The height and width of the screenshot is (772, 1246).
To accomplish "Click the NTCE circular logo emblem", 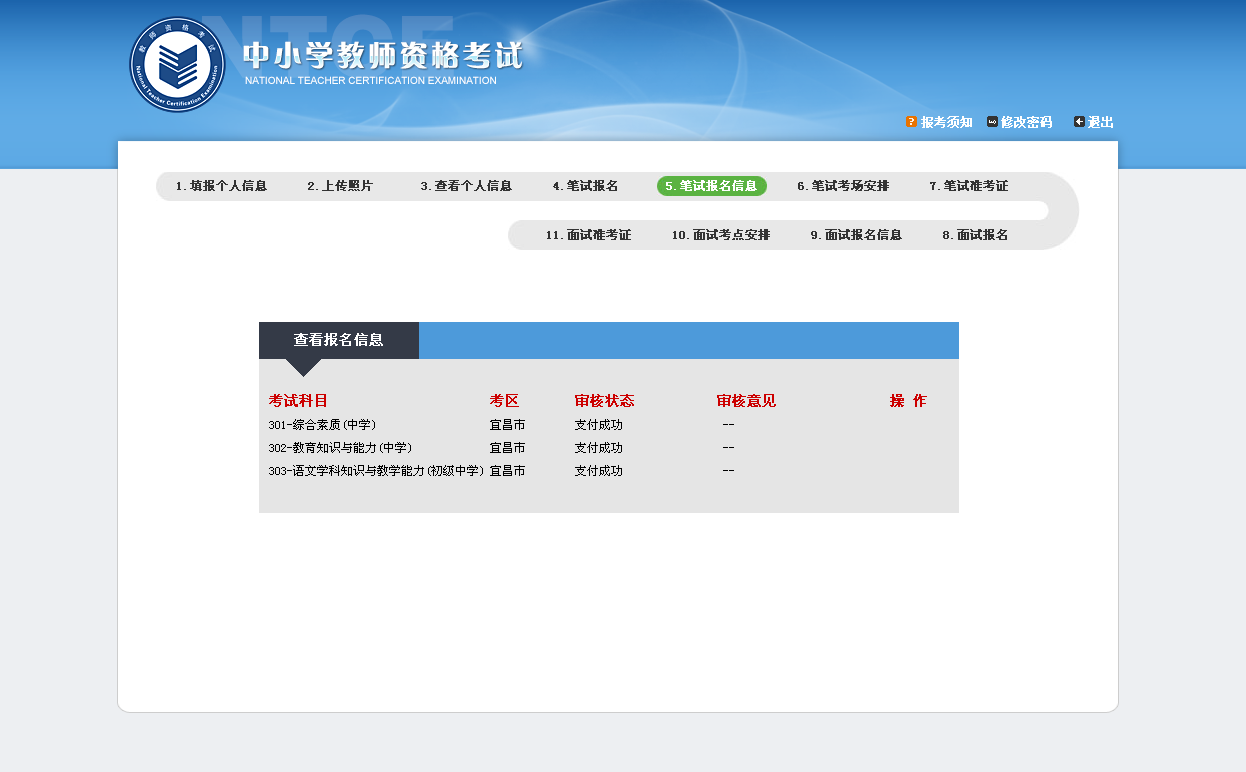I will [x=177, y=65].
